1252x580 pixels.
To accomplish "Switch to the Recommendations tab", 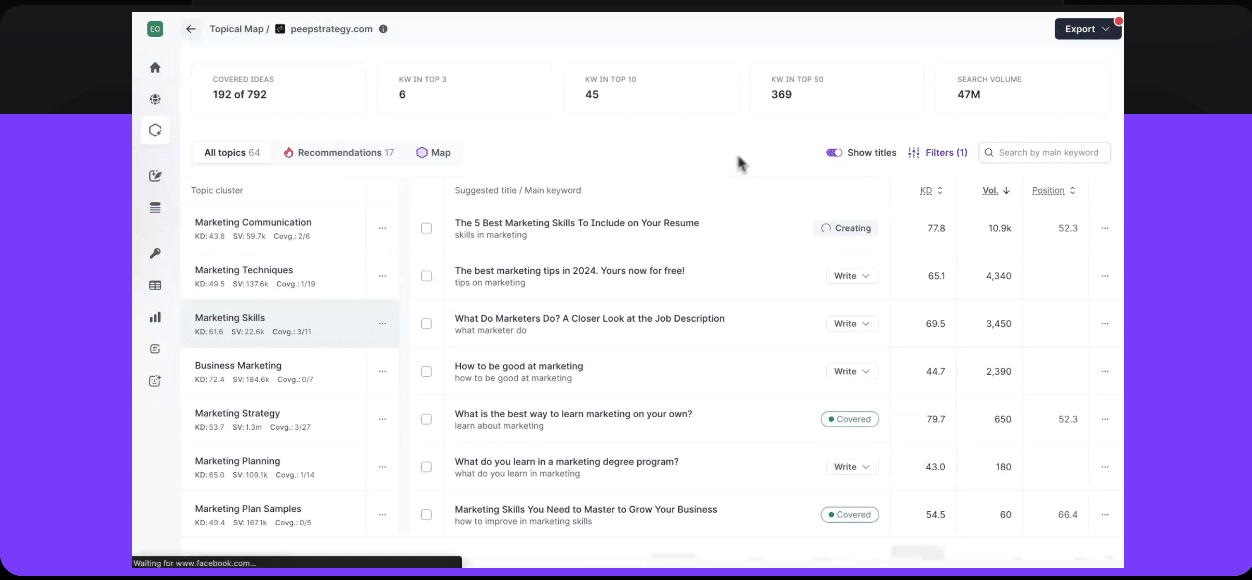I will tap(339, 153).
